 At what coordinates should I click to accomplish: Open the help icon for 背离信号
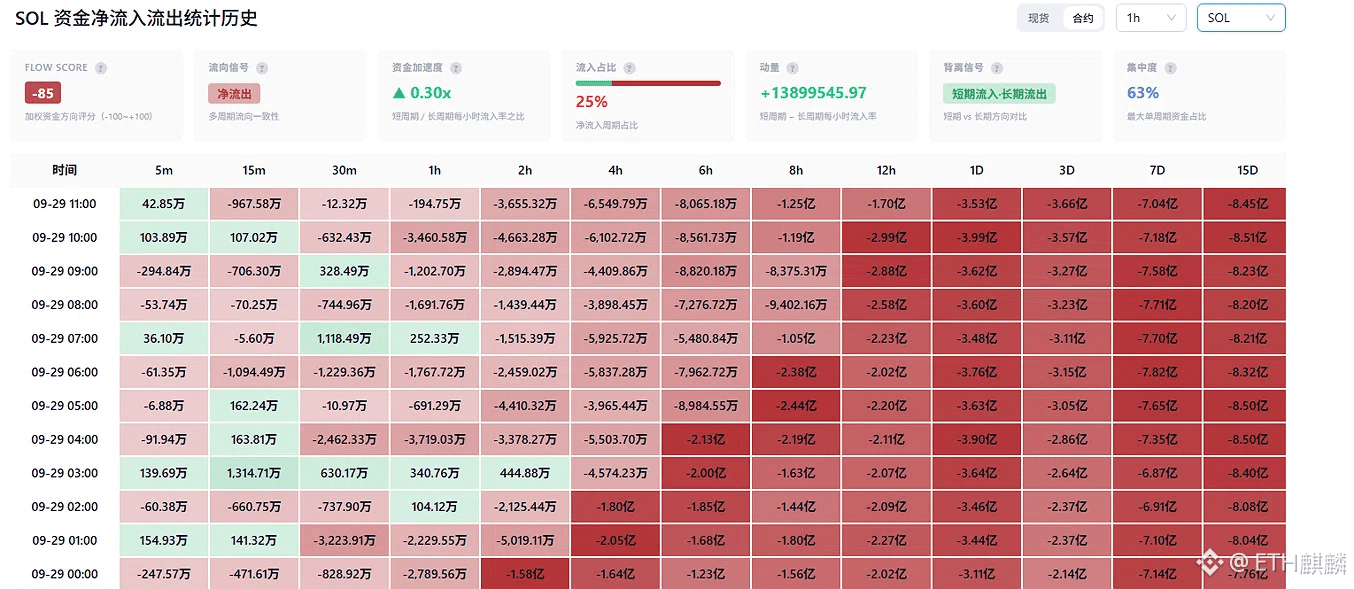996,68
